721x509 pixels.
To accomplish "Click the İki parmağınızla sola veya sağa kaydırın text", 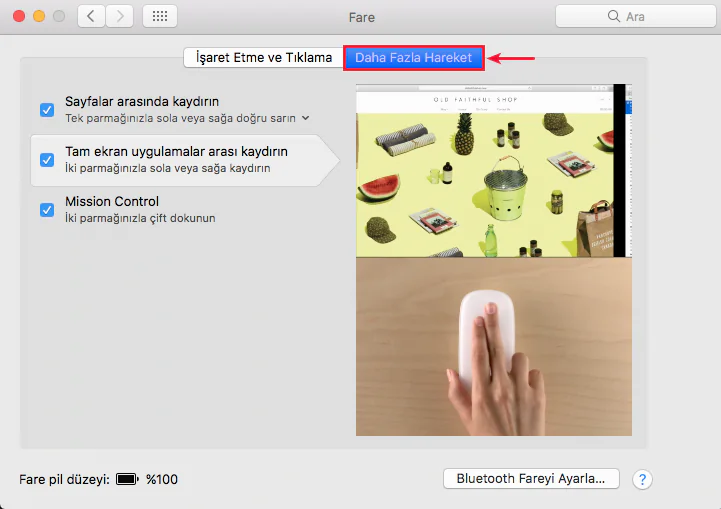I will click(167, 168).
